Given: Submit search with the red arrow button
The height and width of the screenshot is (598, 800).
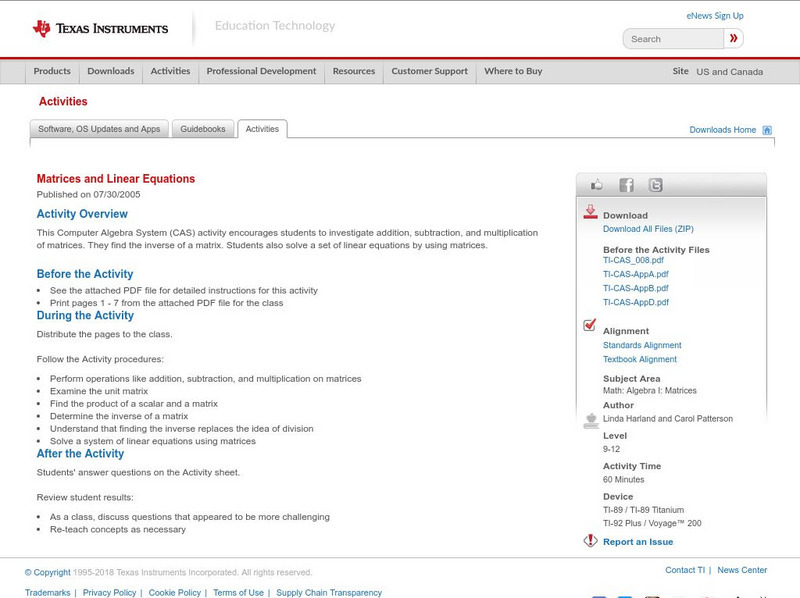Looking at the screenshot, I should 733,38.
